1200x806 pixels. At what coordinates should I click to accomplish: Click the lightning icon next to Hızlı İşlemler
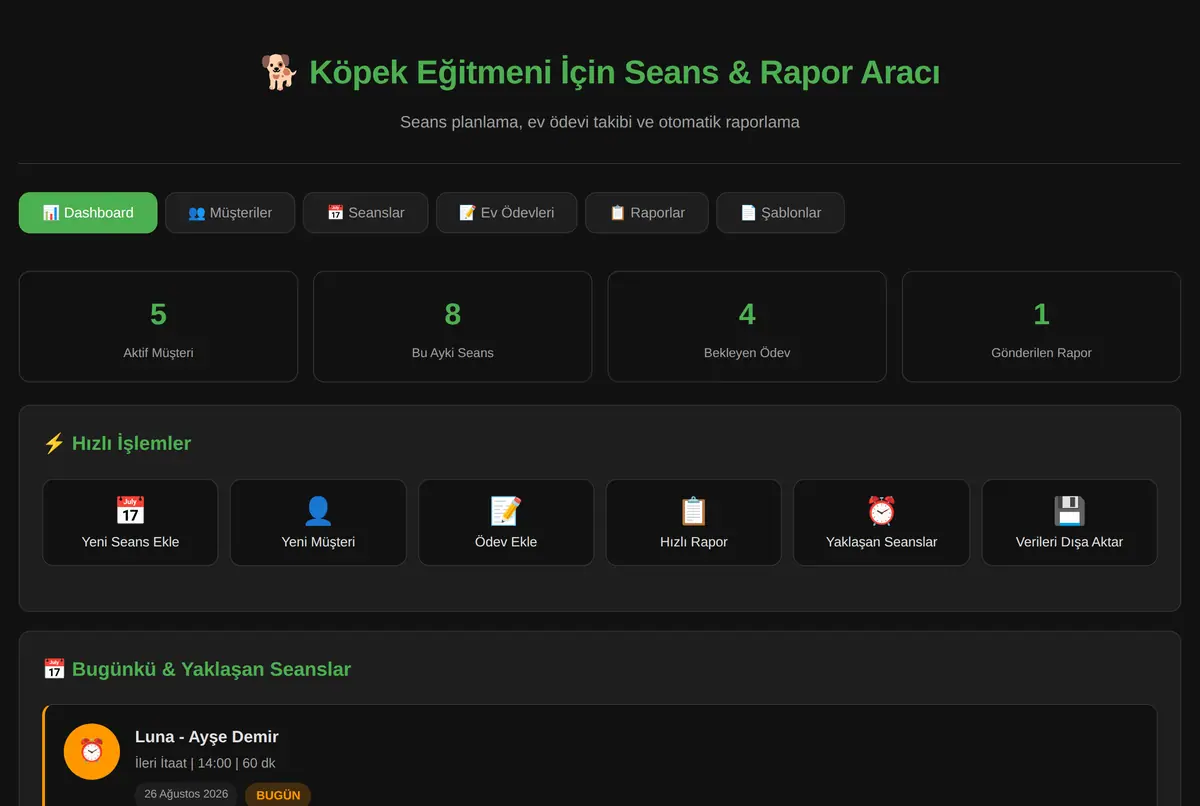click(54, 443)
